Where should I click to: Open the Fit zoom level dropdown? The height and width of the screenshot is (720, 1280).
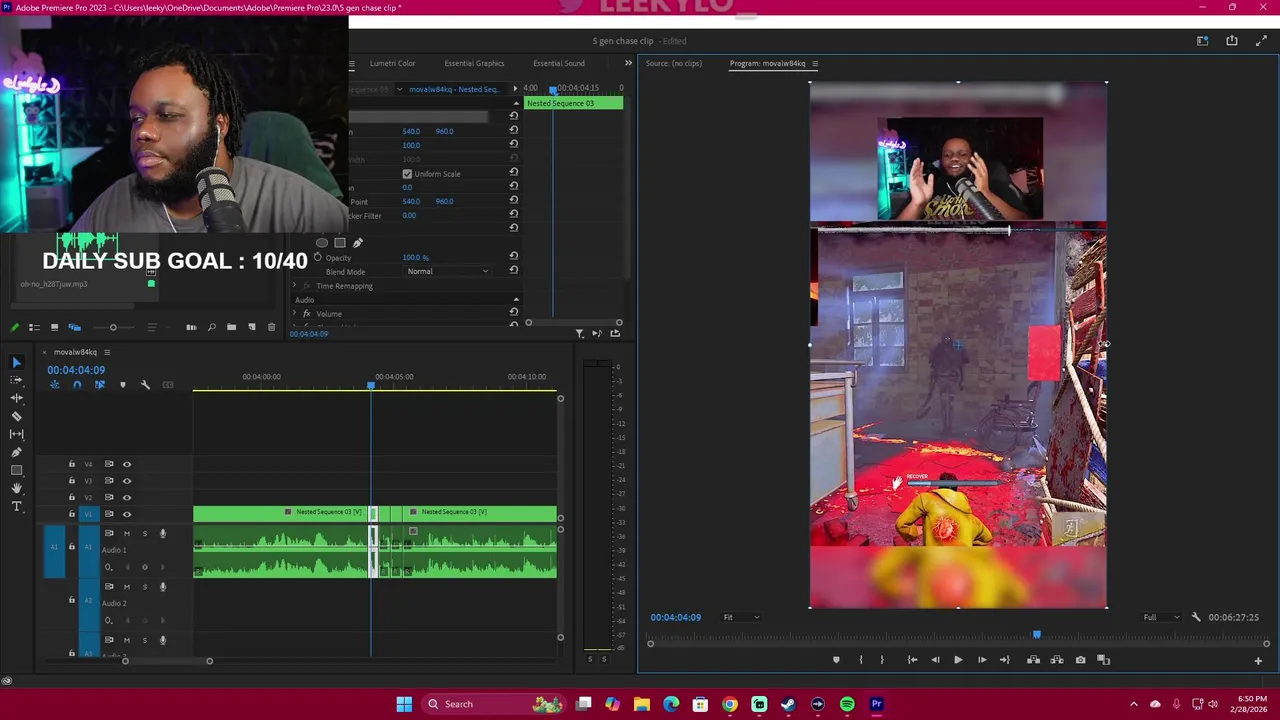coord(741,617)
